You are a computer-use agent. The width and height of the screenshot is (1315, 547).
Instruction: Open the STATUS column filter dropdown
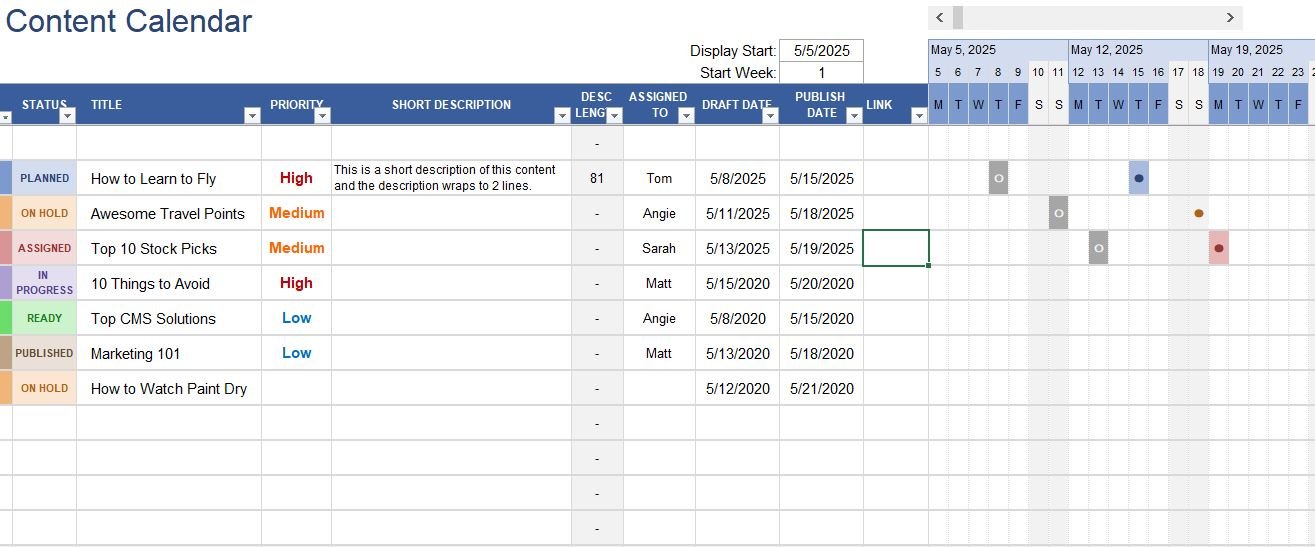point(67,116)
